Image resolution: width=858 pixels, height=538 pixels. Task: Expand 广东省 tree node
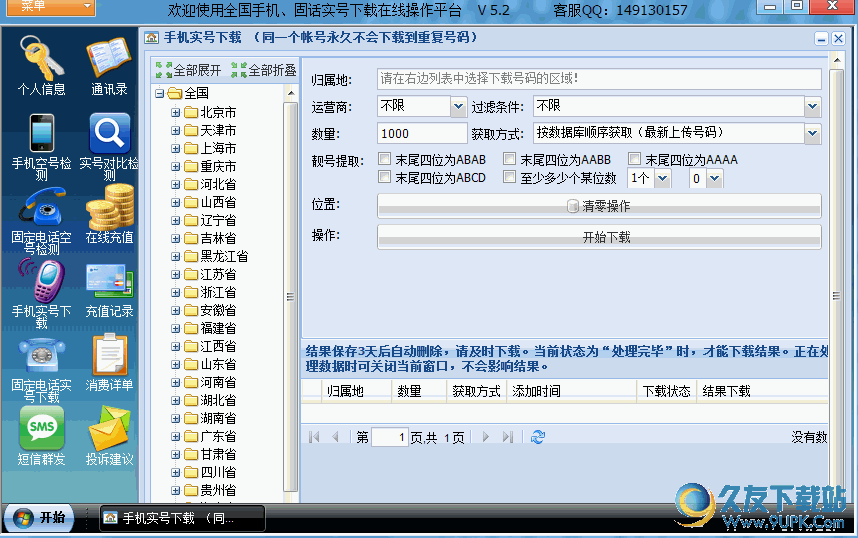coord(176,437)
